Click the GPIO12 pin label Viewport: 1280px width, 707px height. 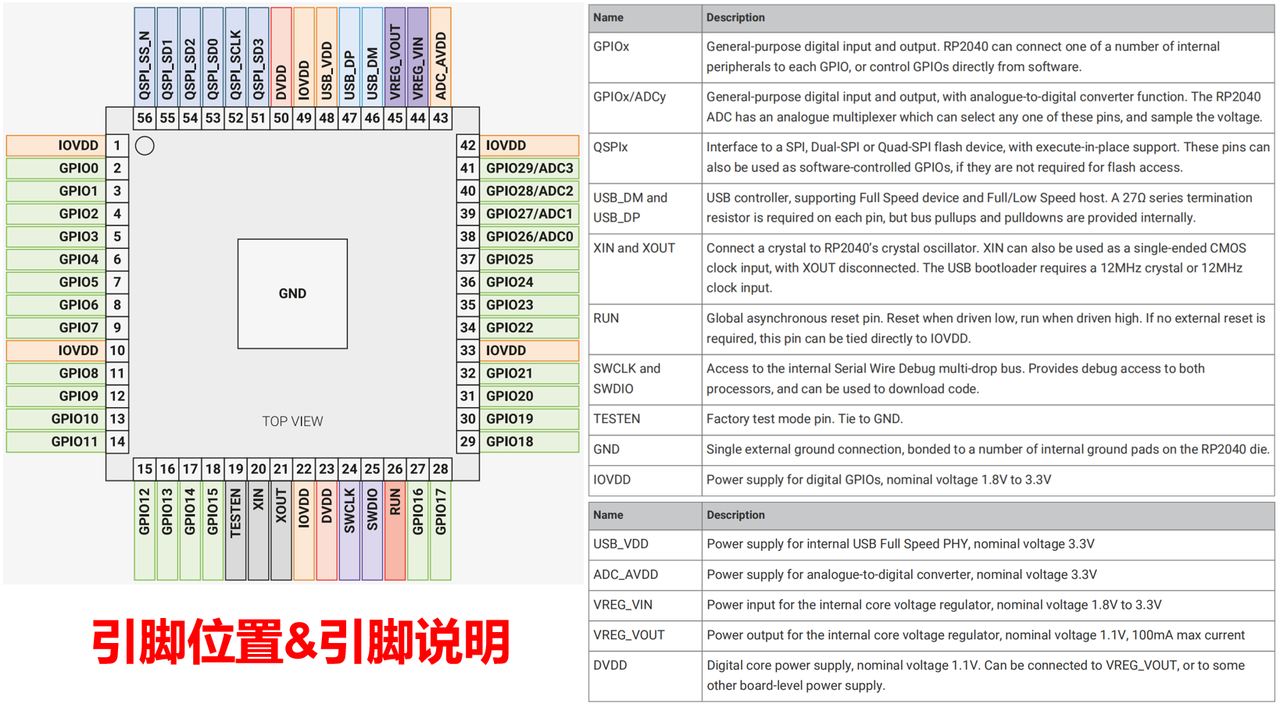145,530
